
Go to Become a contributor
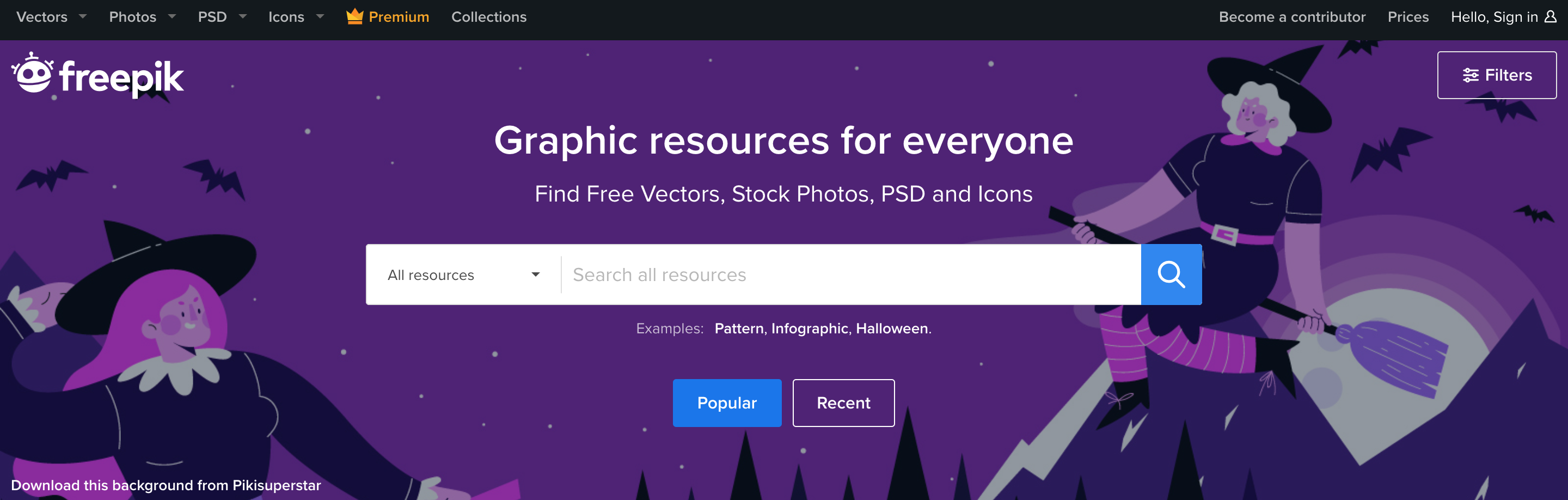[1291, 17]
